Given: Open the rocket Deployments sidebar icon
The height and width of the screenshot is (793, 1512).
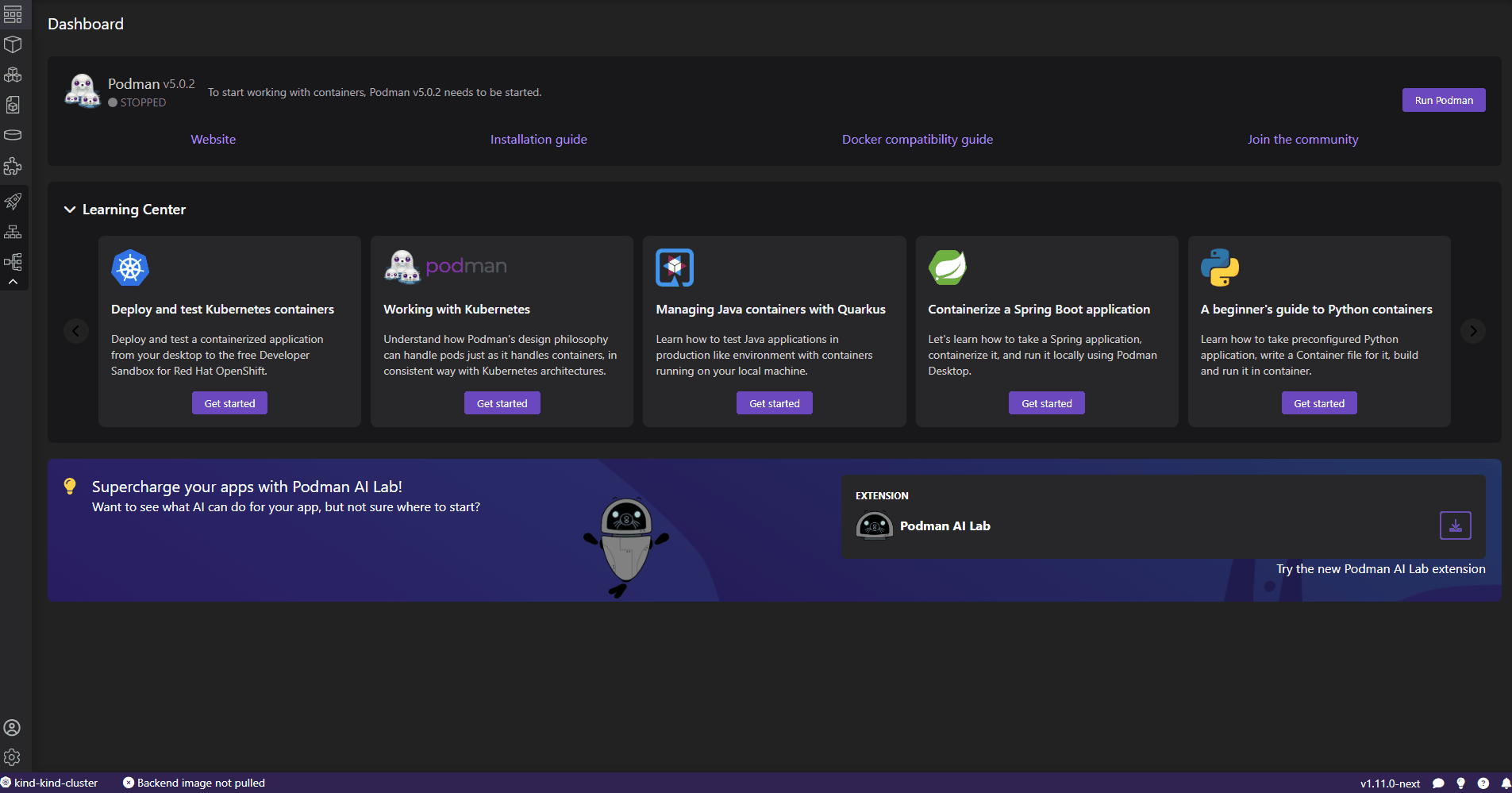Looking at the screenshot, I should (13, 202).
